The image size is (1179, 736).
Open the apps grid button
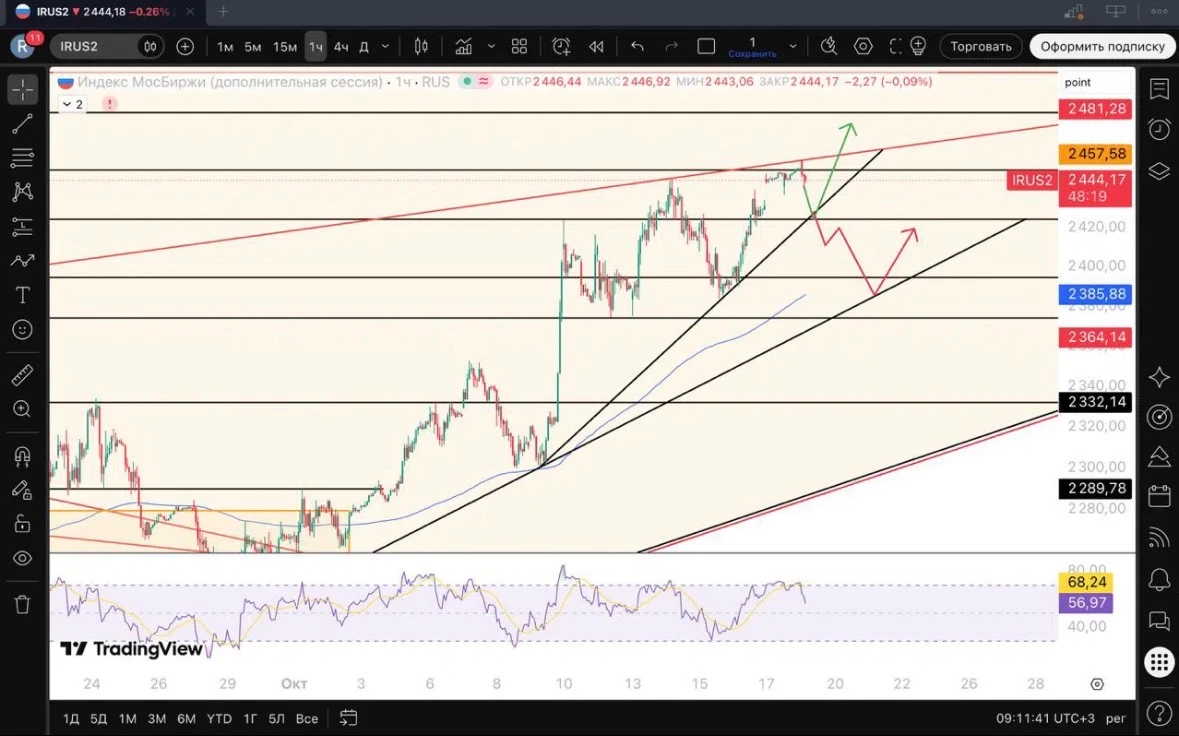tap(1159, 662)
